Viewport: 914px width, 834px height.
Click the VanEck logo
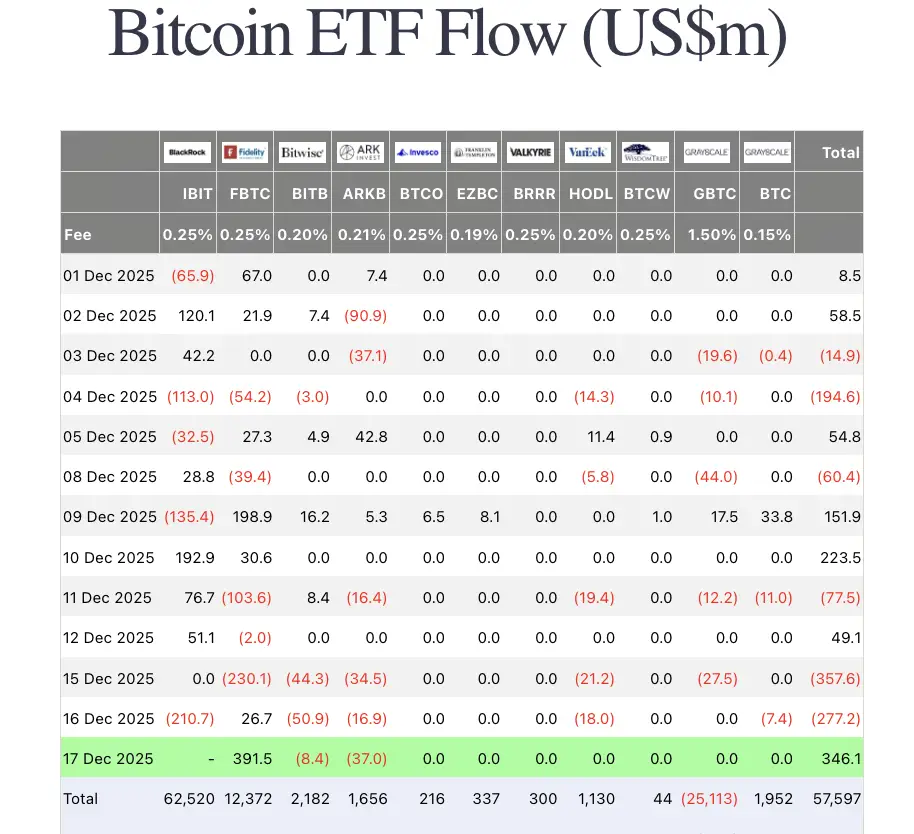(x=588, y=153)
